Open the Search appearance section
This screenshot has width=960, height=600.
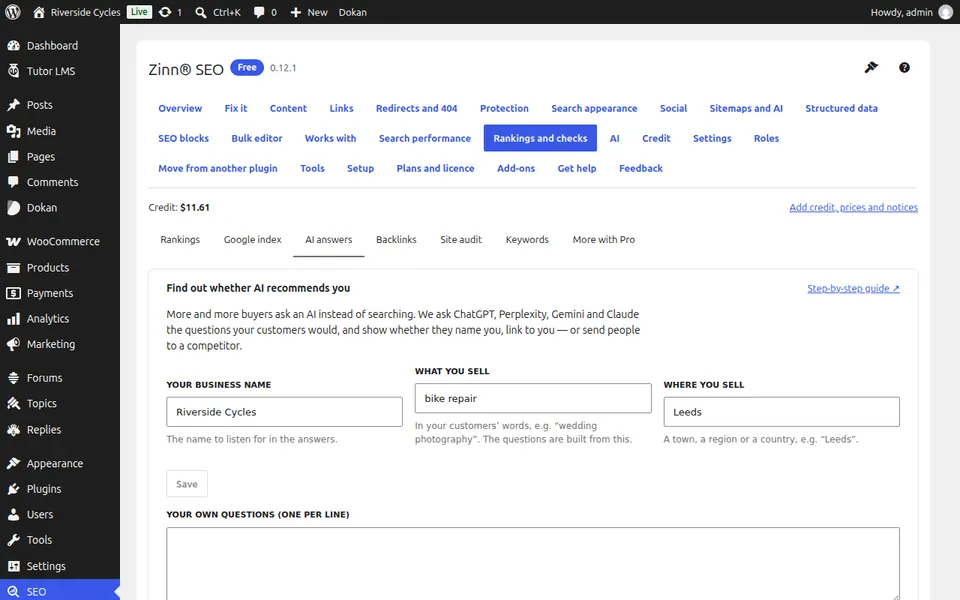click(594, 108)
